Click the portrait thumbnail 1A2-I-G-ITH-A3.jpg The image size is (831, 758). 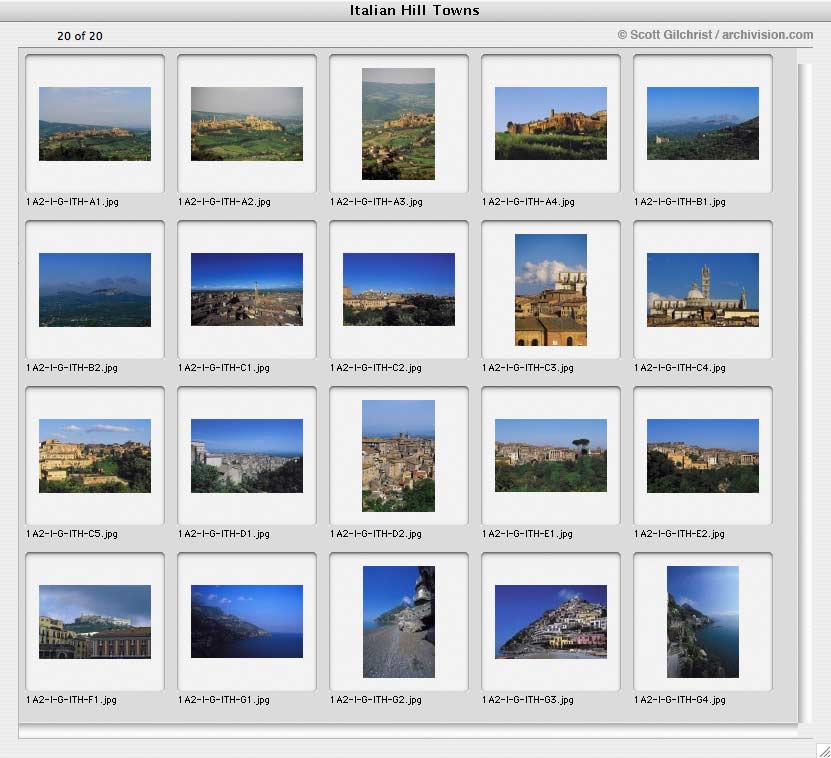click(399, 124)
